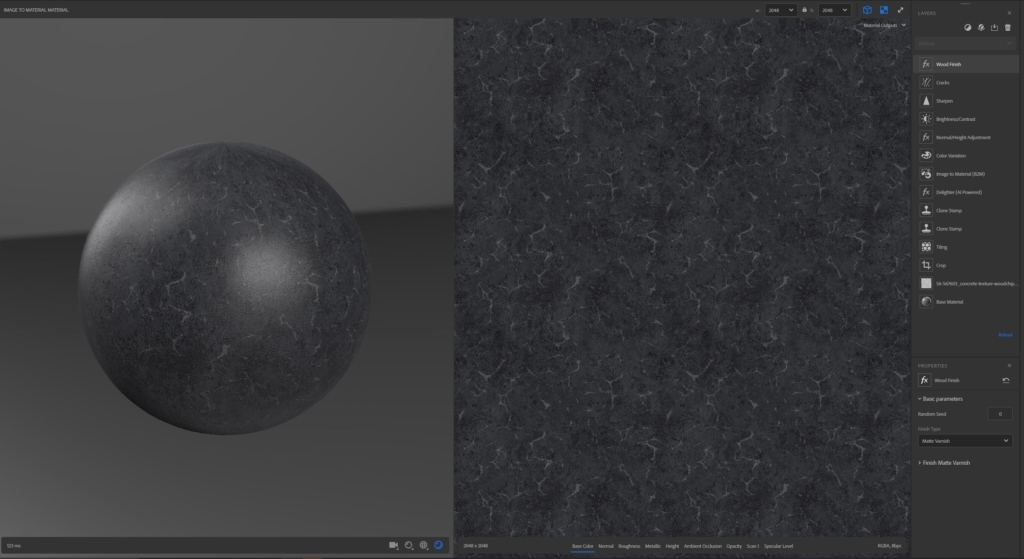Close the Properties panel

[1009, 366]
